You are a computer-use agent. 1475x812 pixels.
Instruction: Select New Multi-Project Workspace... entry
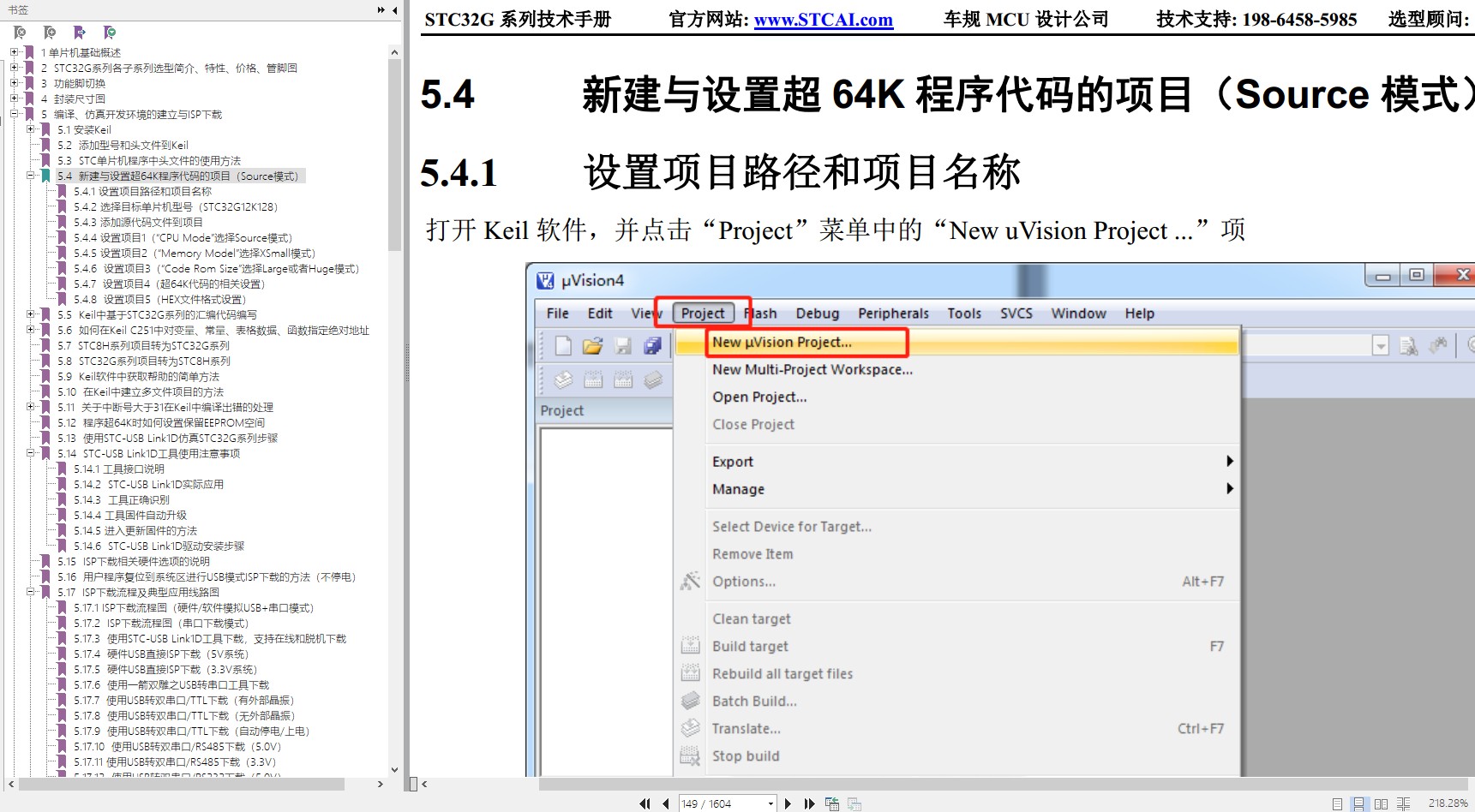coord(812,369)
